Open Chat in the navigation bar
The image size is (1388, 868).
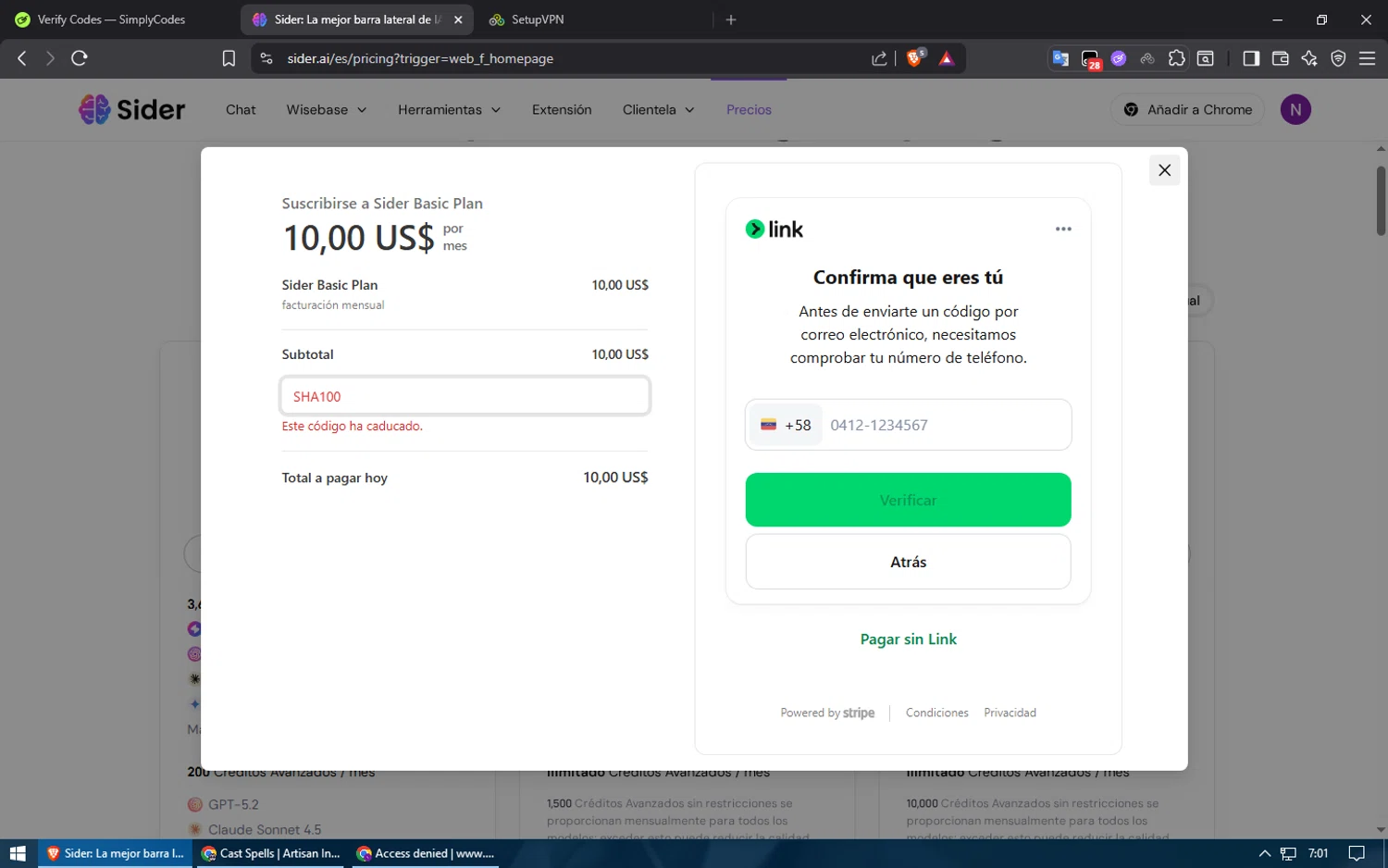click(x=241, y=109)
